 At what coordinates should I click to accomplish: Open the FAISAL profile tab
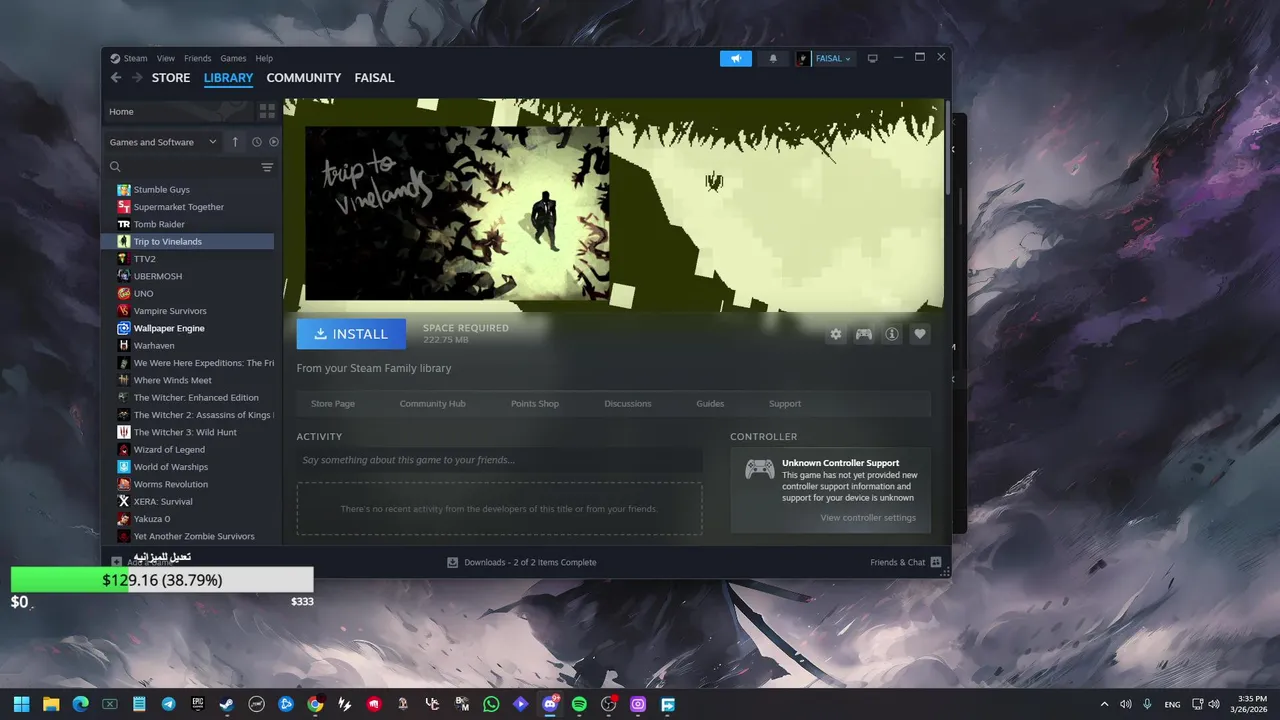click(375, 78)
